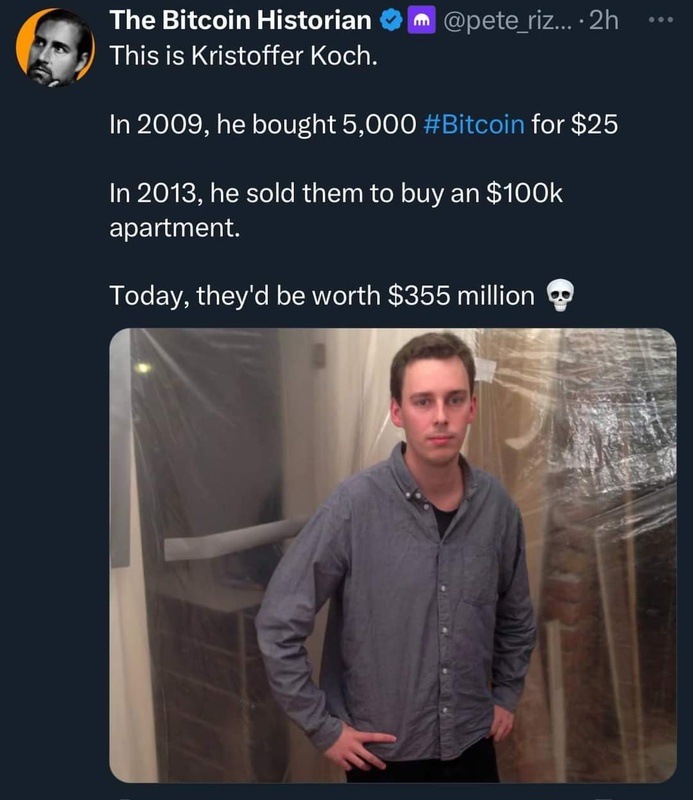Open the three-dot more options menu
Image resolution: width=693 pixels, height=800 pixels.
[x=661, y=20]
